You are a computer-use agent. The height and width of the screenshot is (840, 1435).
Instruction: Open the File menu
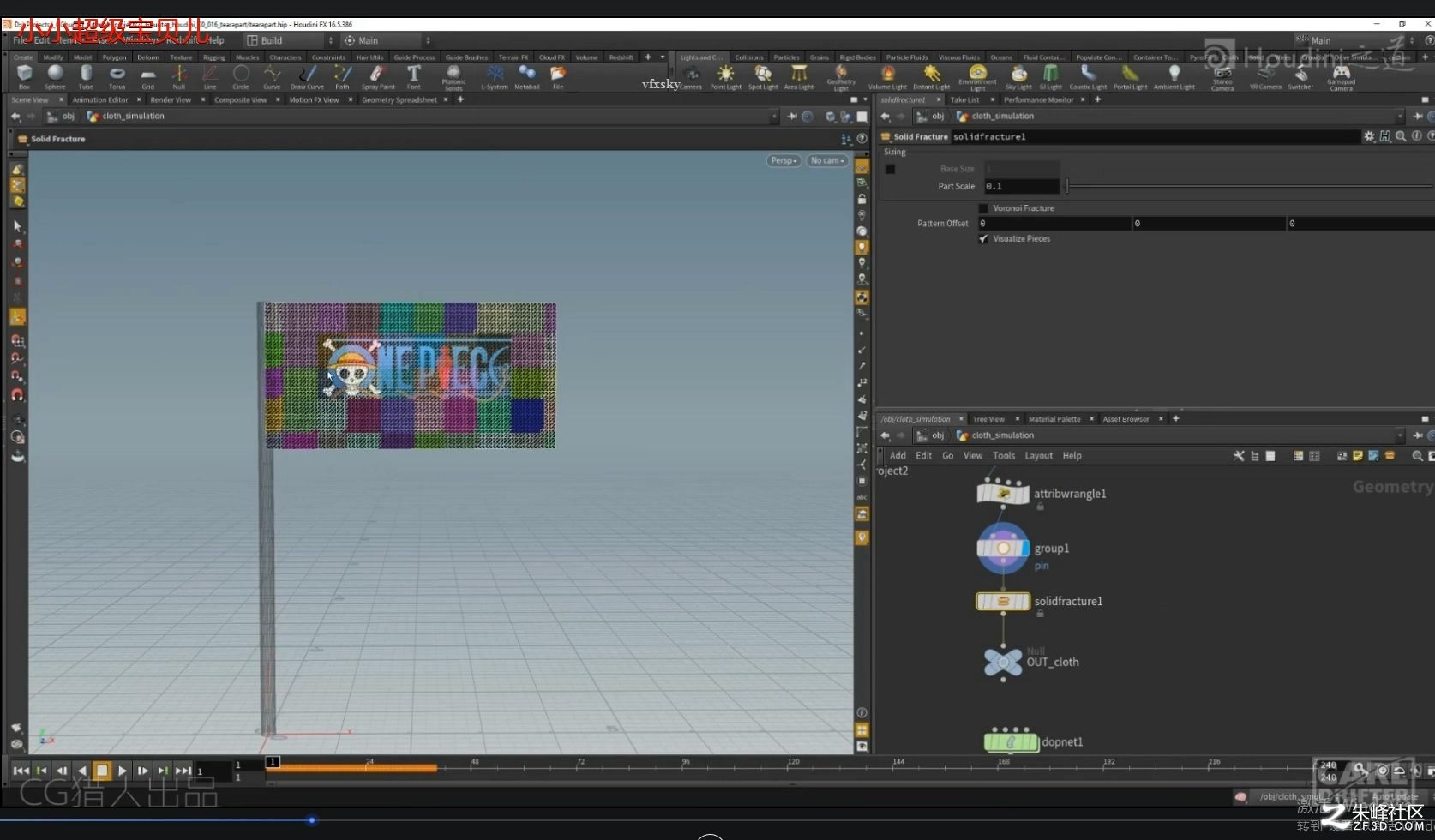(x=20, y=40)
